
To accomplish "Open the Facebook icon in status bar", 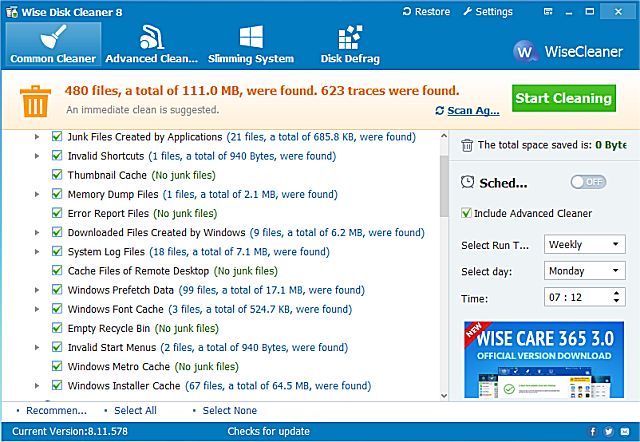I will click(x=593, y=431).
